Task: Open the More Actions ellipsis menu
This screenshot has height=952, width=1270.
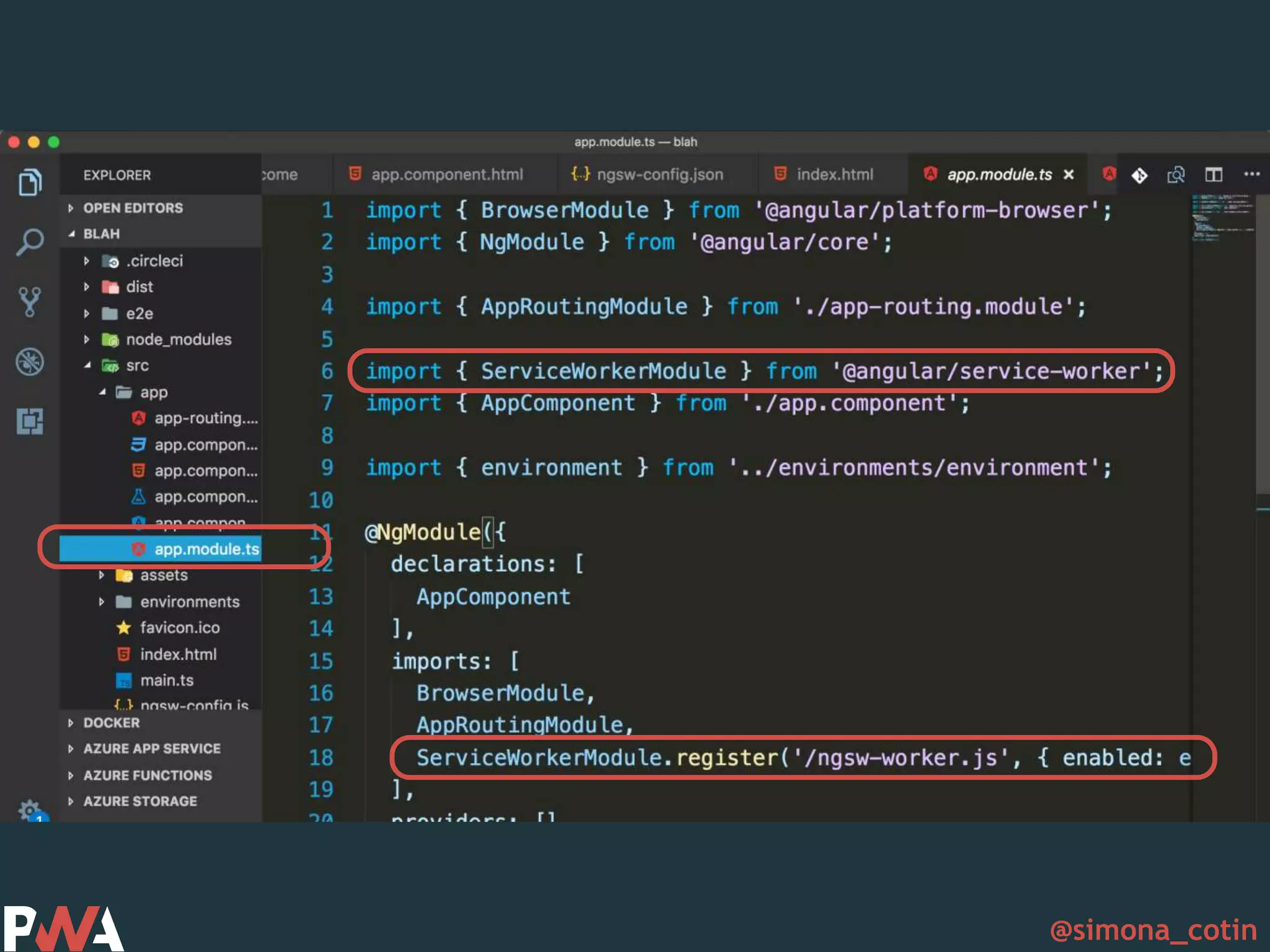Action: coord(1251,174)
